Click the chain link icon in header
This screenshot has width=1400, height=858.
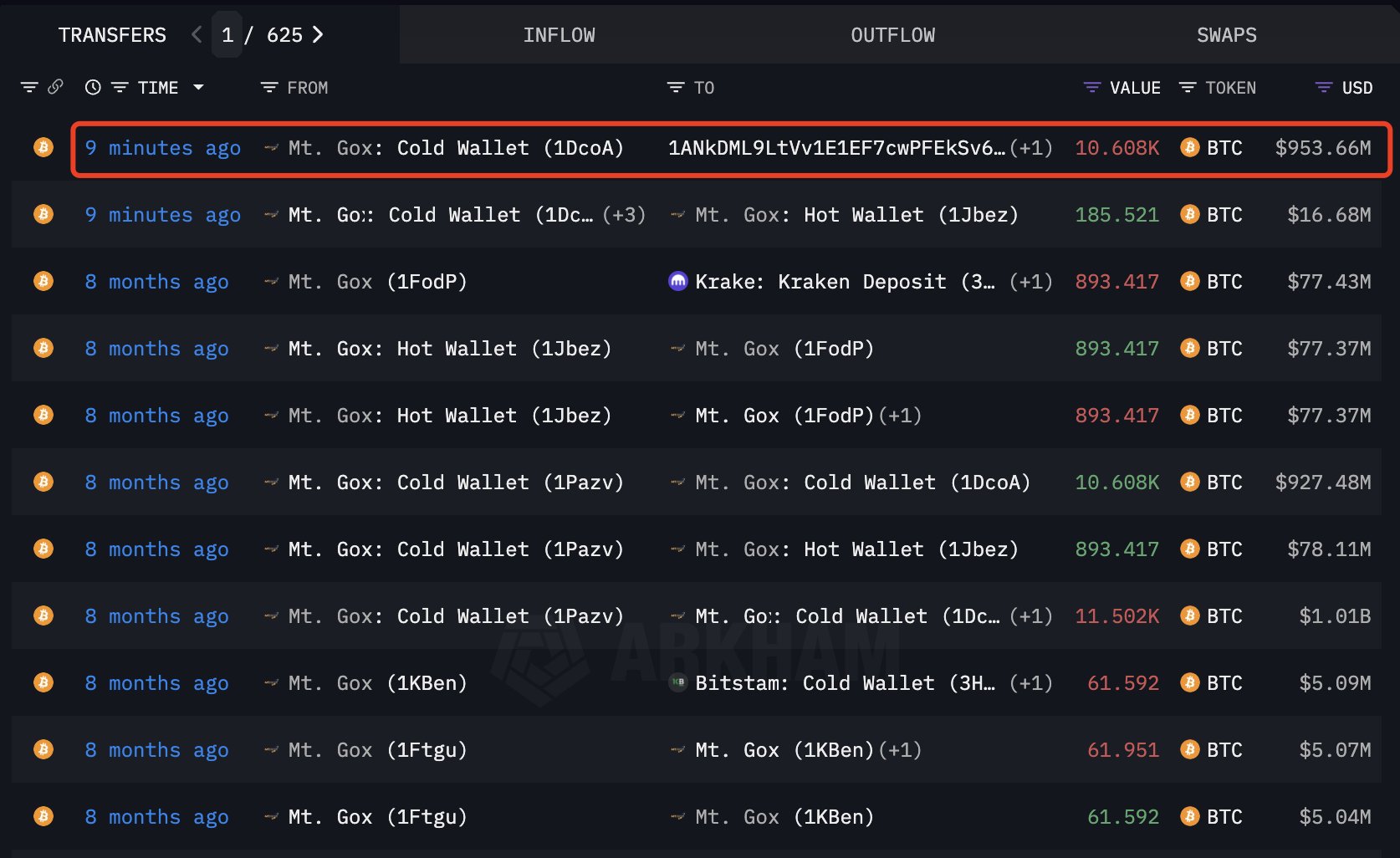click(x=55, y=87)
